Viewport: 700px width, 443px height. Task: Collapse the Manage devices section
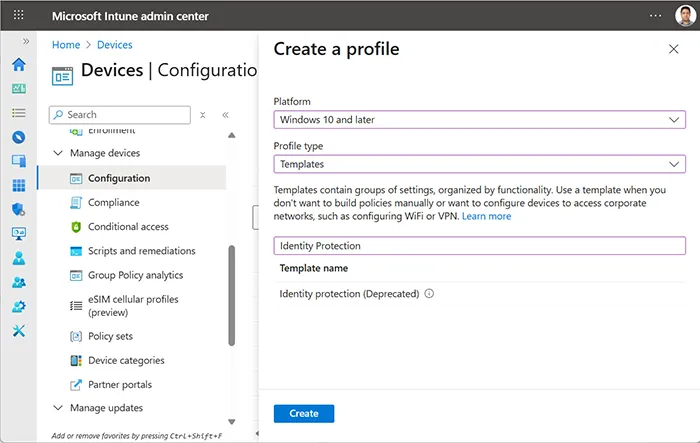coord(57,153)
